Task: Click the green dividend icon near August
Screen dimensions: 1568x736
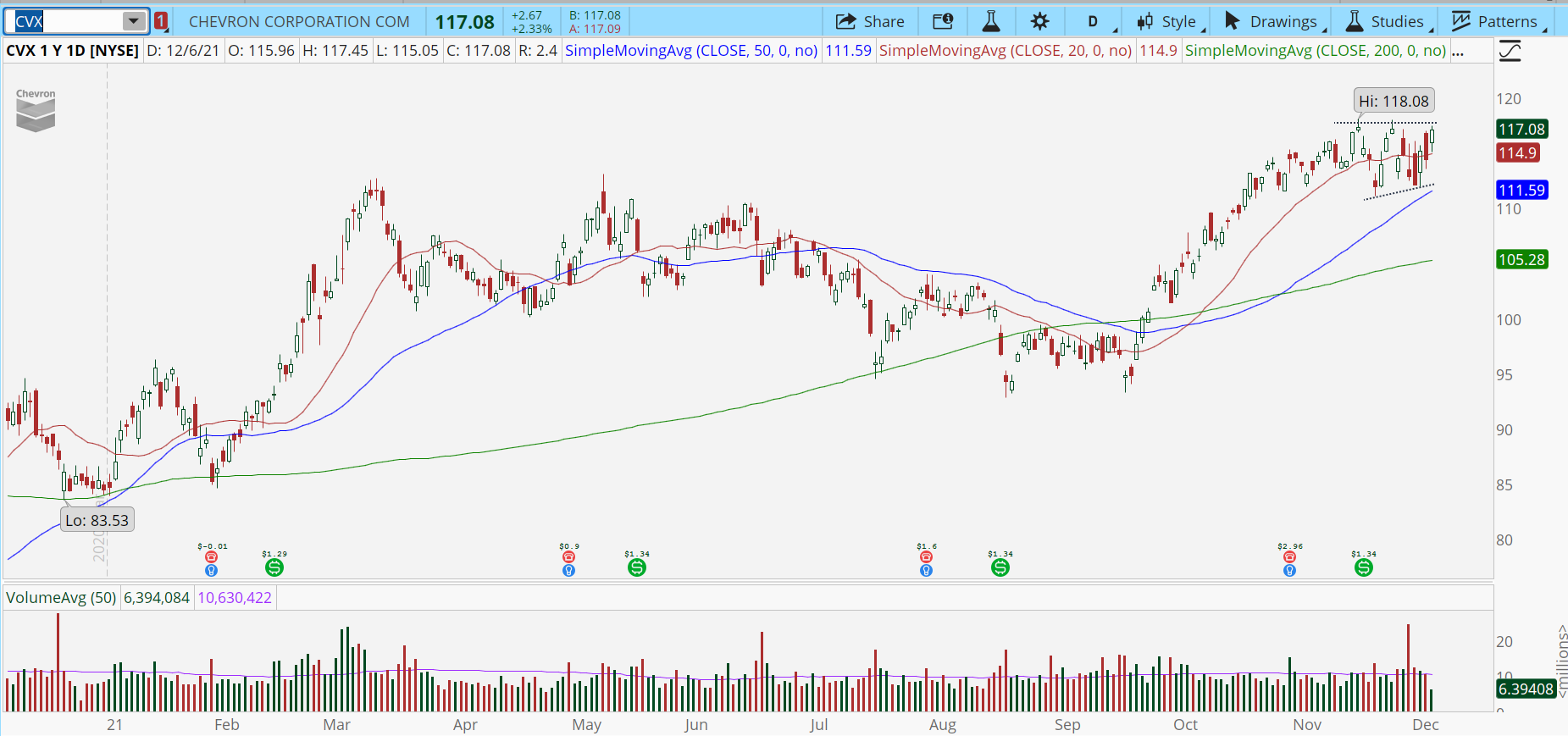Action: [x=1000, y=567]
